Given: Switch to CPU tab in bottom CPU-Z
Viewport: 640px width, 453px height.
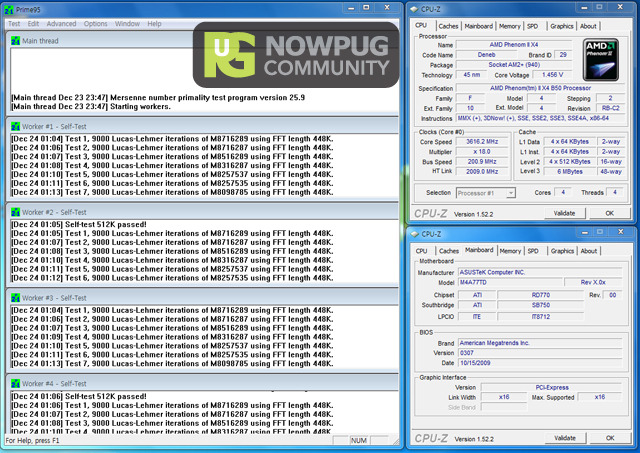Looking at the screenshot, I should point(421,251).
